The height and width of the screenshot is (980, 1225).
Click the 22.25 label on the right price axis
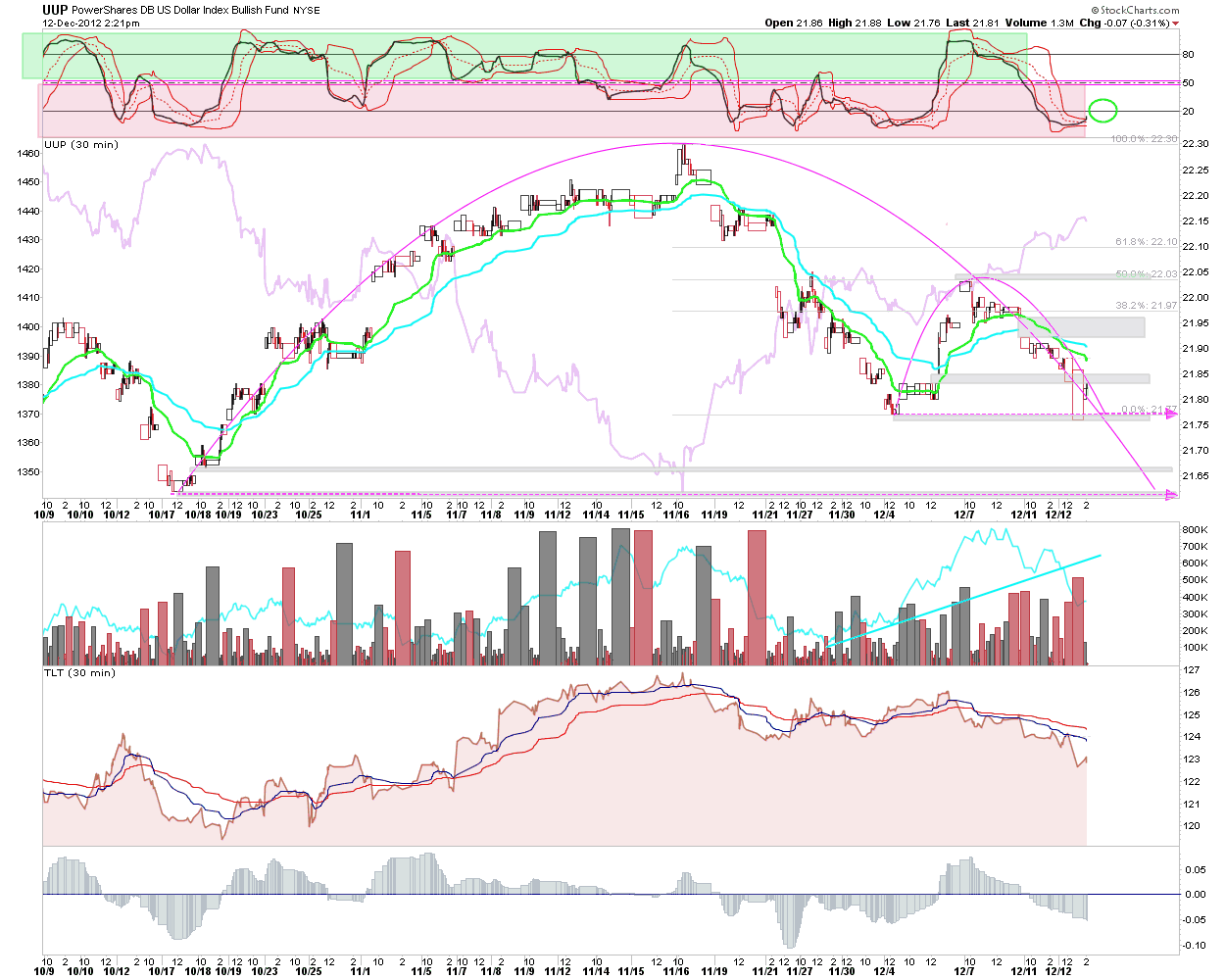pyautogui.click(x=1196, y=171)
